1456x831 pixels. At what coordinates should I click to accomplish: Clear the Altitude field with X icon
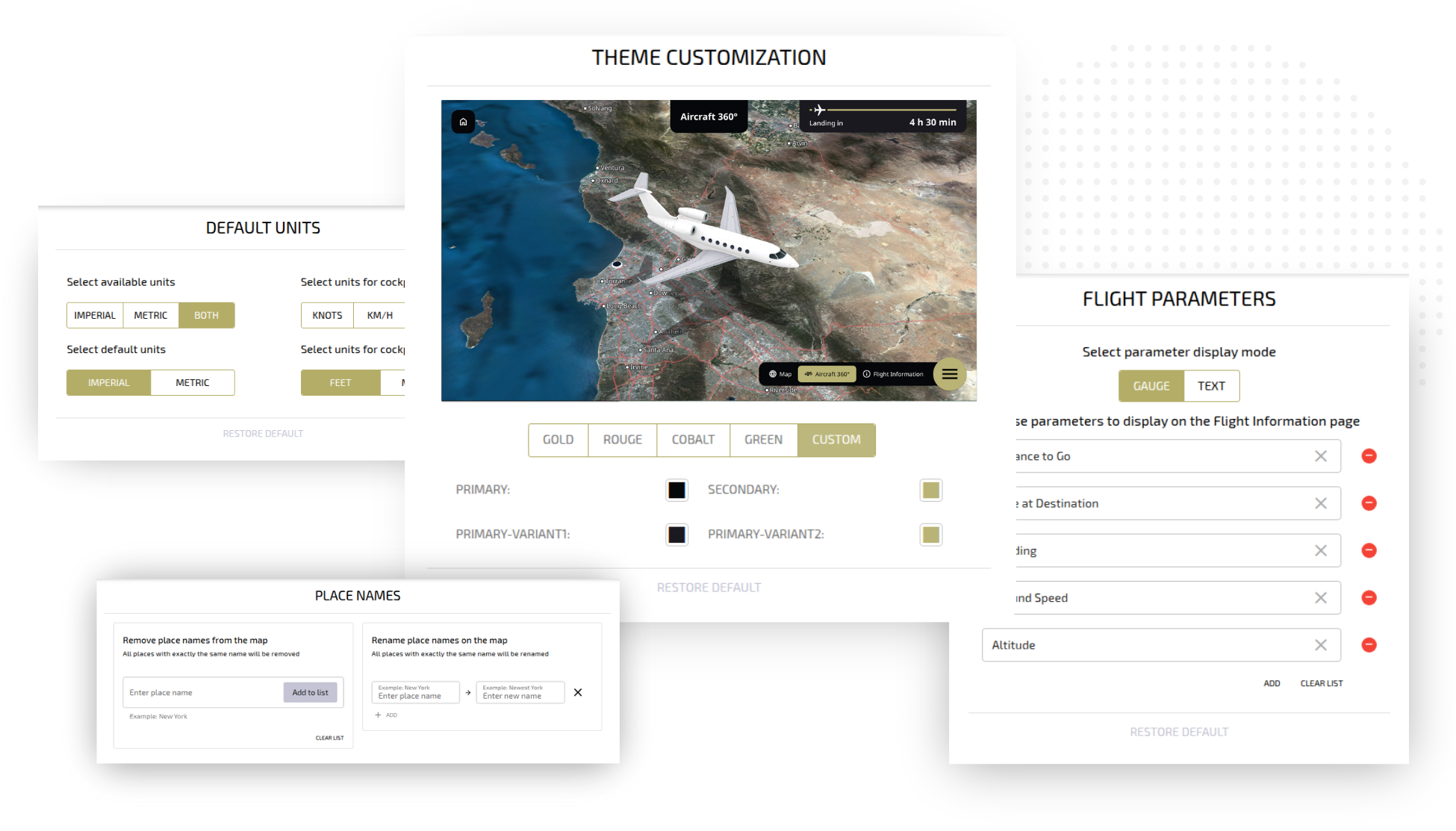[1320, 645]
